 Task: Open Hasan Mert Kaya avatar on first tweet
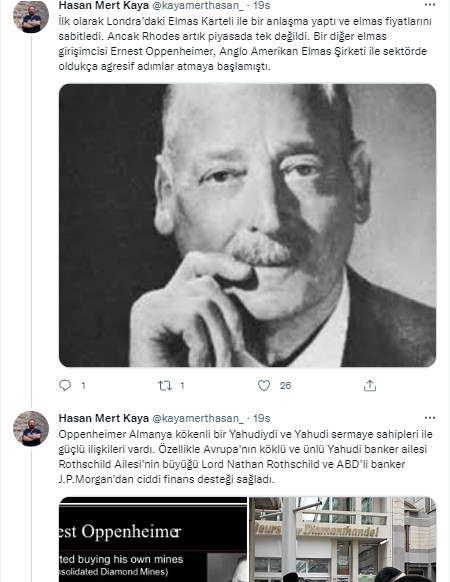coord(31,16)
